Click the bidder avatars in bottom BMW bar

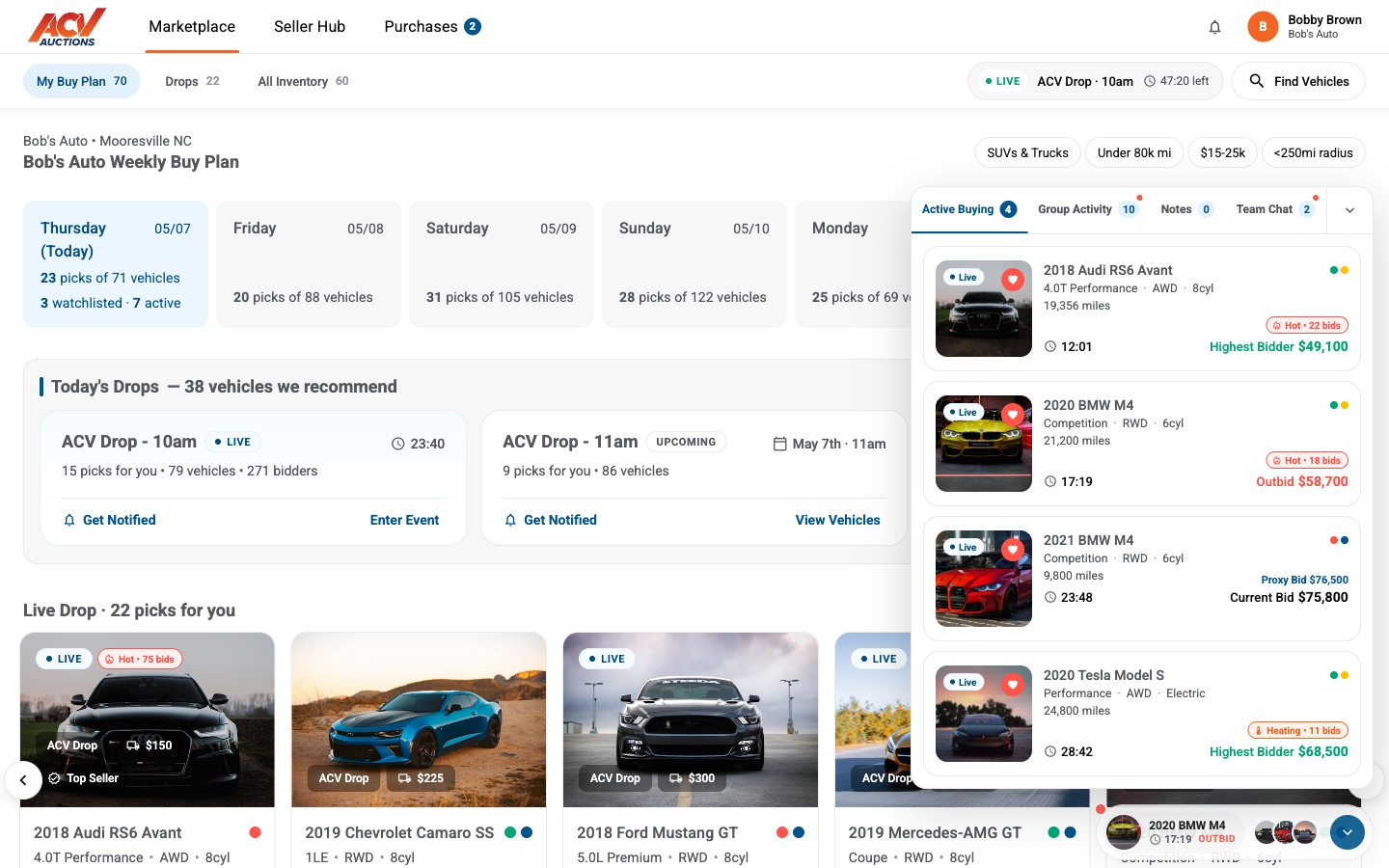pyautogui.click(x=1285, y=831)
